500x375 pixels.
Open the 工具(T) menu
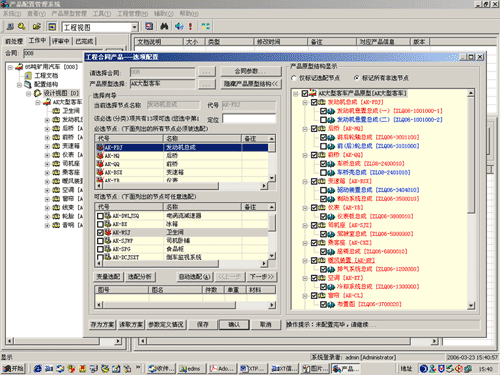pos(102,14)
